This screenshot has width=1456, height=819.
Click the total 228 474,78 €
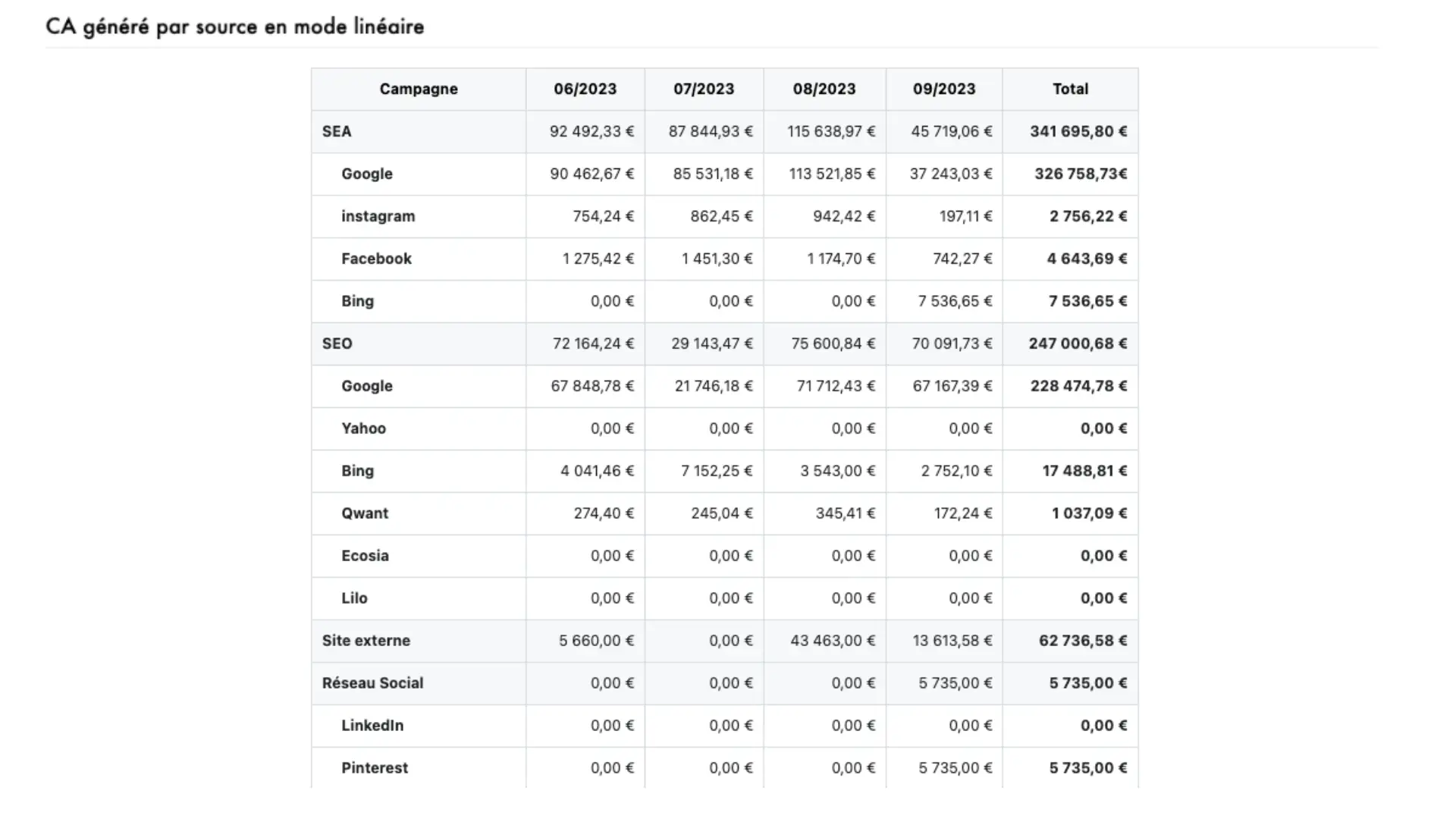coord(1078,386)
